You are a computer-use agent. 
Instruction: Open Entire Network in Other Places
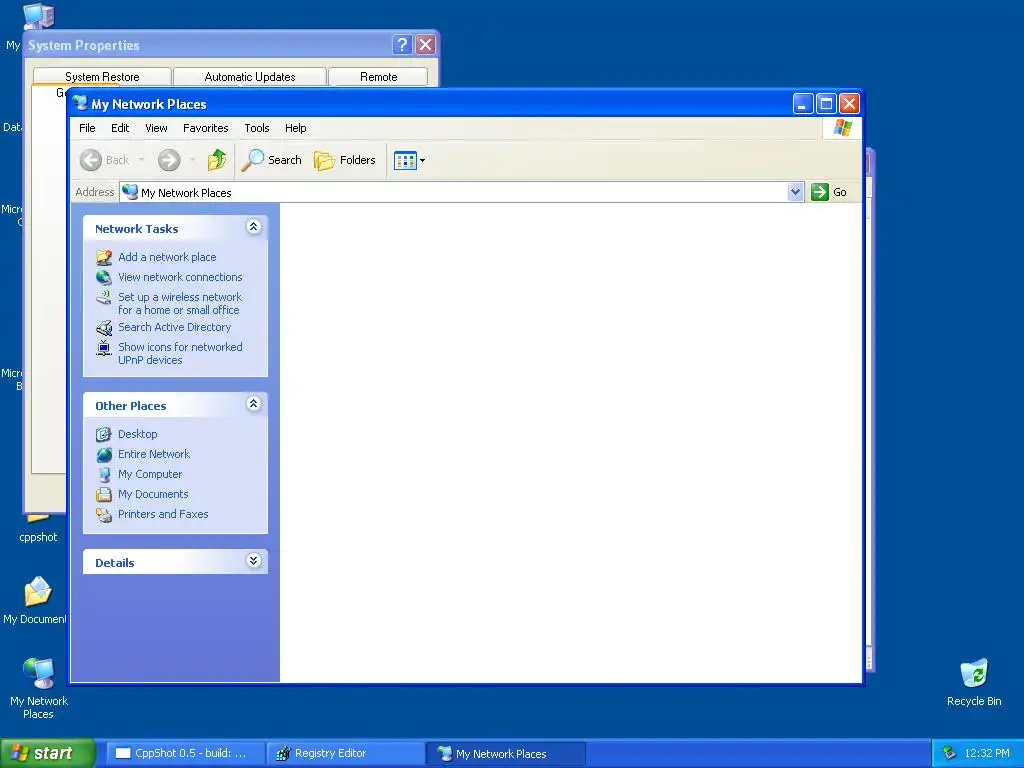154,454
